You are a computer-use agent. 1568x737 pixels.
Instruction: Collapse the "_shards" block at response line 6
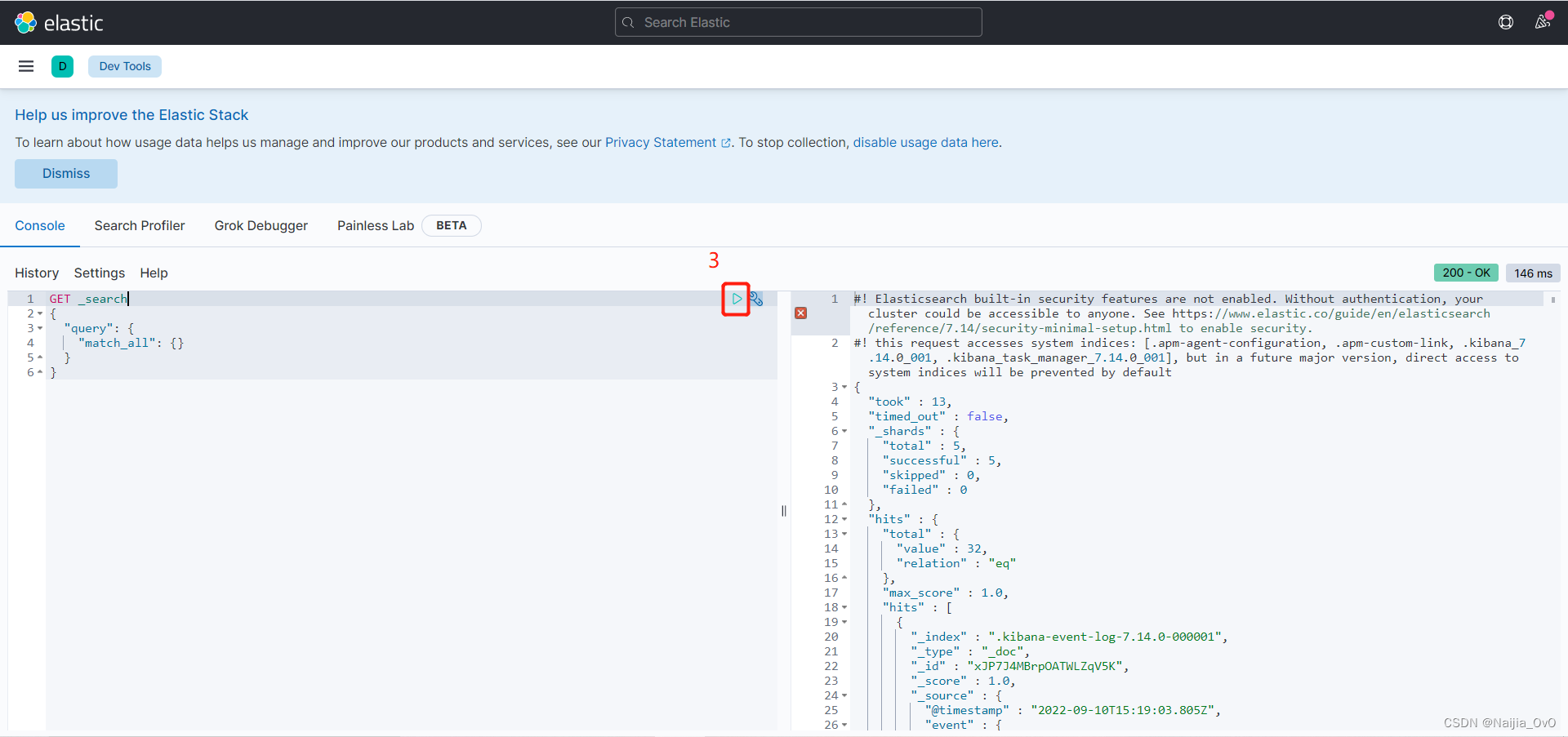click(x=844, y=431)
